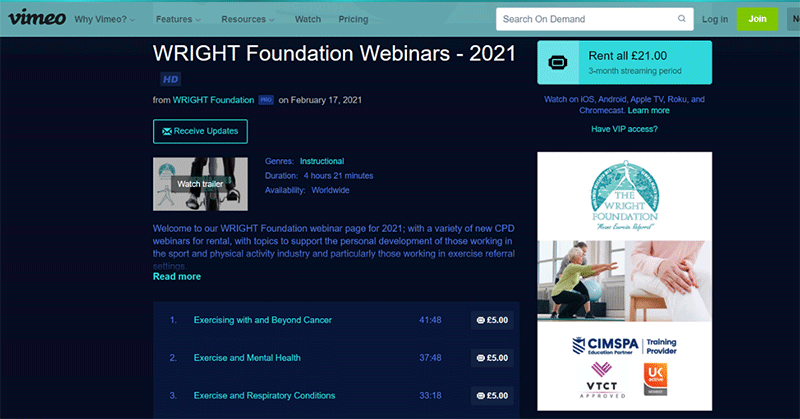Click the Worldwide availability value
This screenshot has width=800, height=419.
click(330, 190)
